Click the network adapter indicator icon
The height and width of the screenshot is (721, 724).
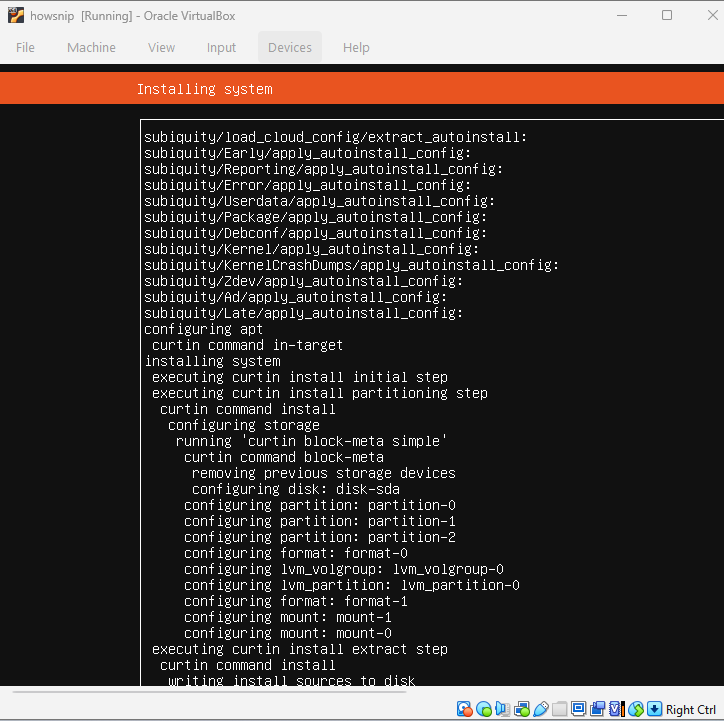pos(522,709)
